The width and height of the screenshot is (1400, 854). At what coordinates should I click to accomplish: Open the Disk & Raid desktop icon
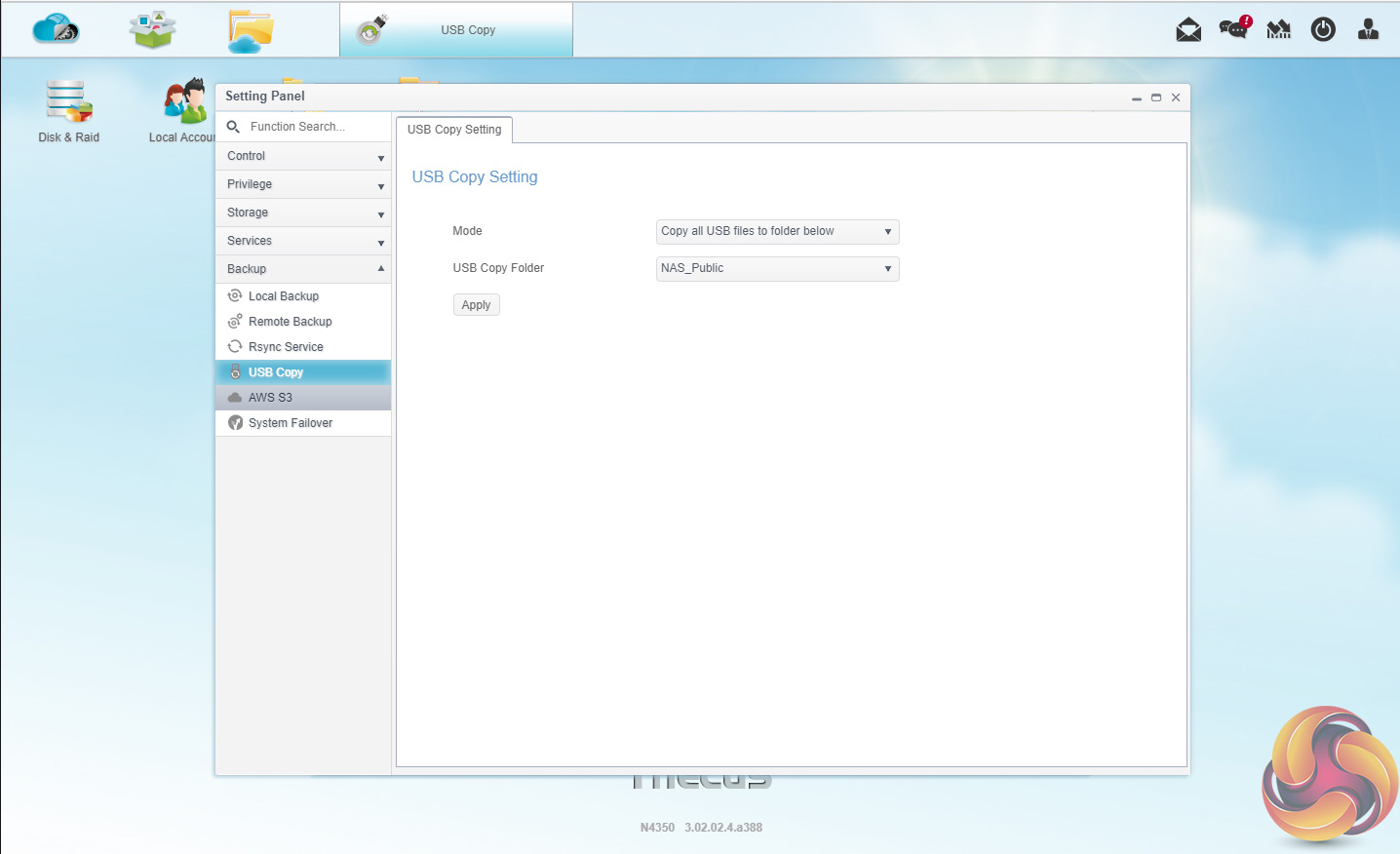tap(68, 111)
